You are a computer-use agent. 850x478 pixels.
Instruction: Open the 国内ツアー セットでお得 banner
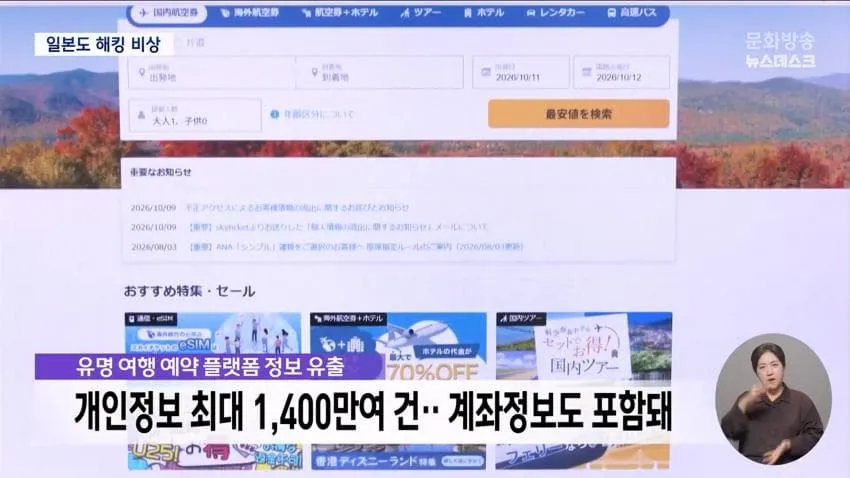pyautogui.click(x=584, y=346)
